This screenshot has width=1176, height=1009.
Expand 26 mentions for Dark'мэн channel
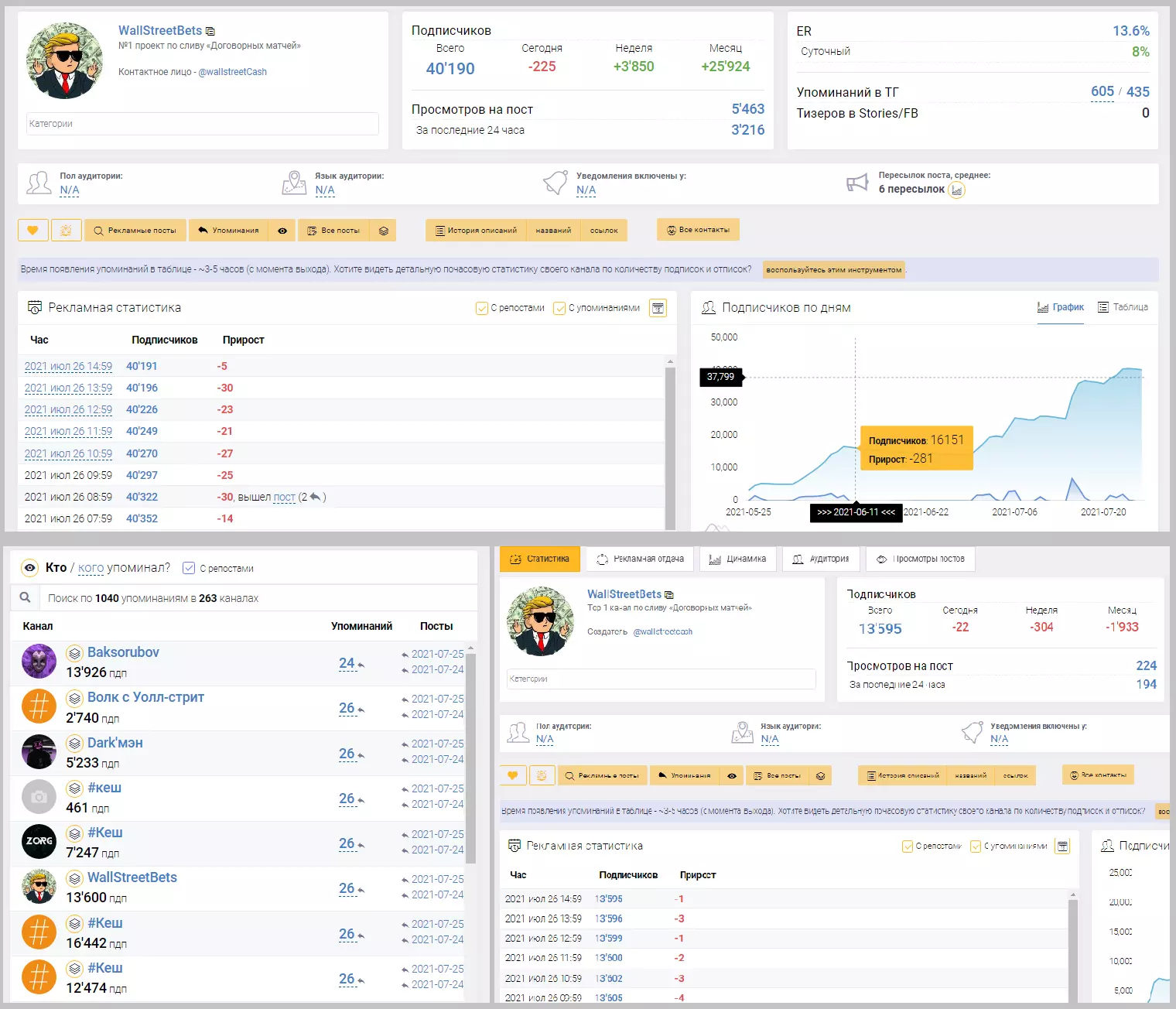point(347,754)
